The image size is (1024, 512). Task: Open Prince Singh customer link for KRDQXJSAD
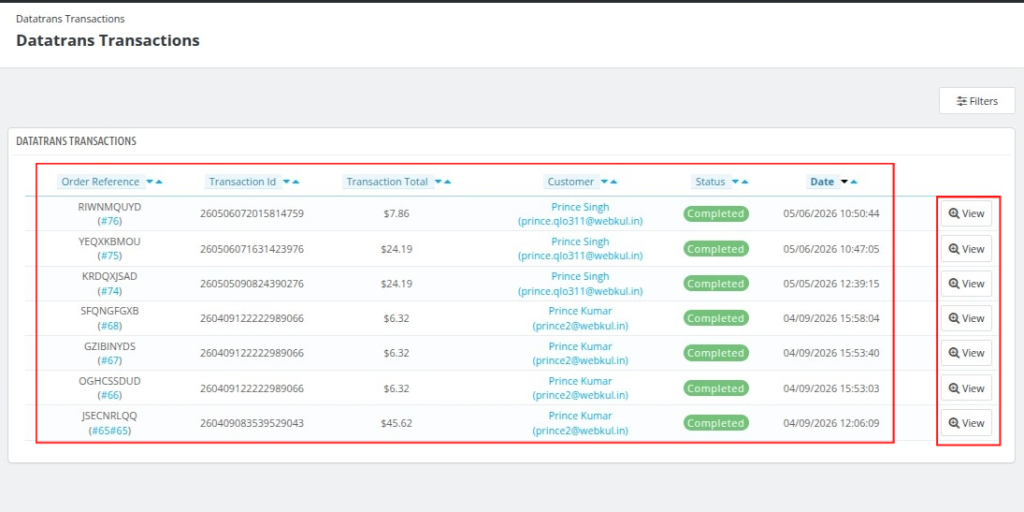[580, 283]
